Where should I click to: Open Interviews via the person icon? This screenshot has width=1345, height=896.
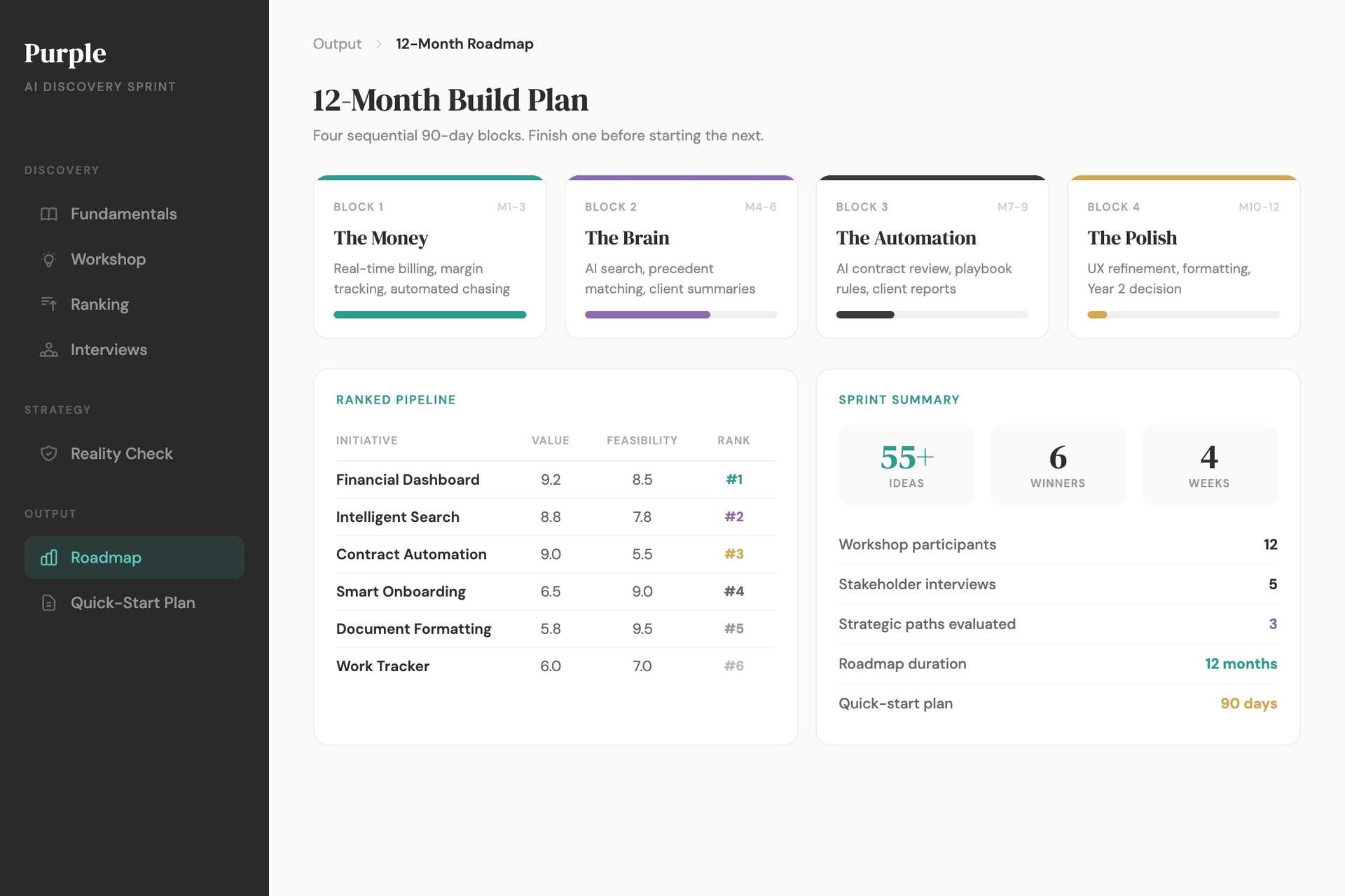[x=48, y=350]
